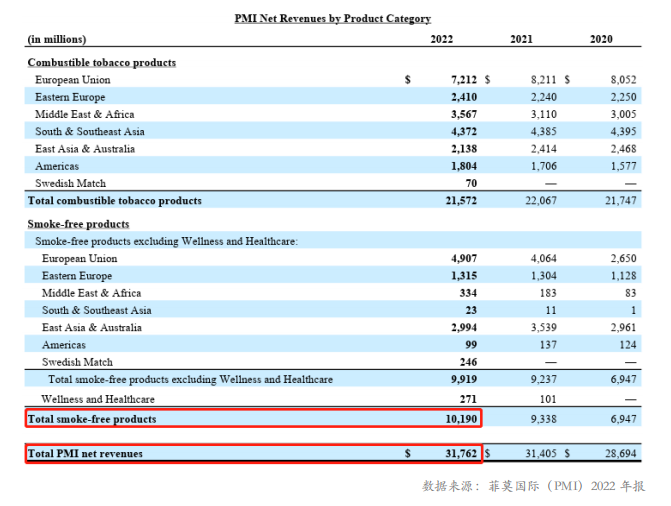Click the smoke-free 2020 value 1,128

click(x=623, y=276)
